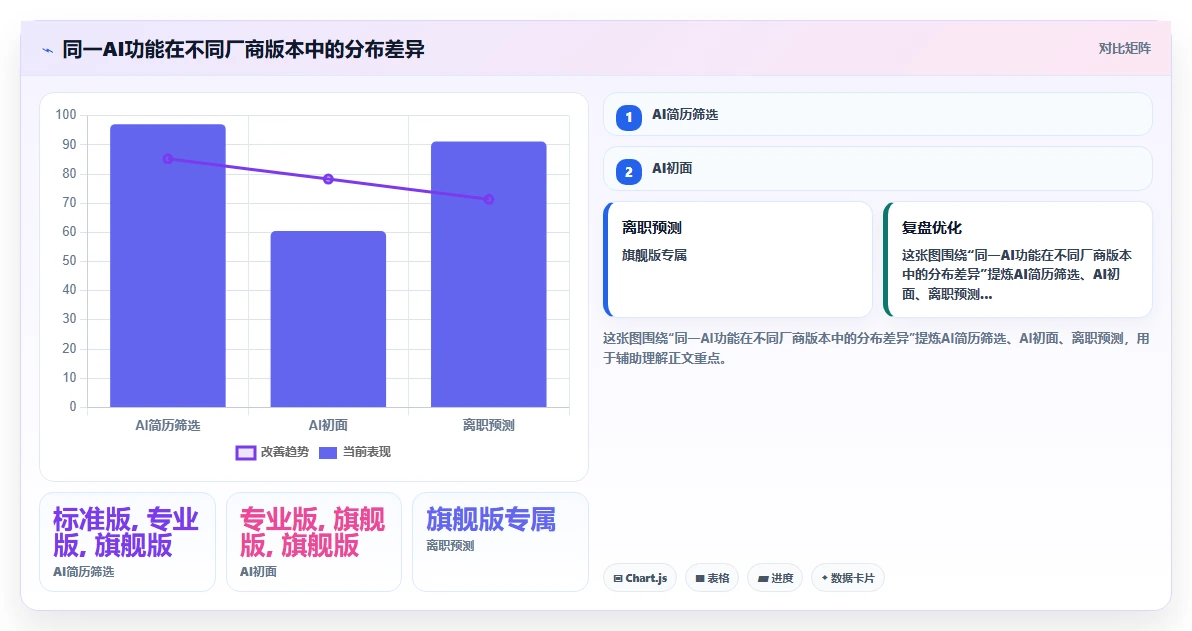1192x631 pixels.
Task: Click the 旗舰版专属 data card
Action: point(500,542)
